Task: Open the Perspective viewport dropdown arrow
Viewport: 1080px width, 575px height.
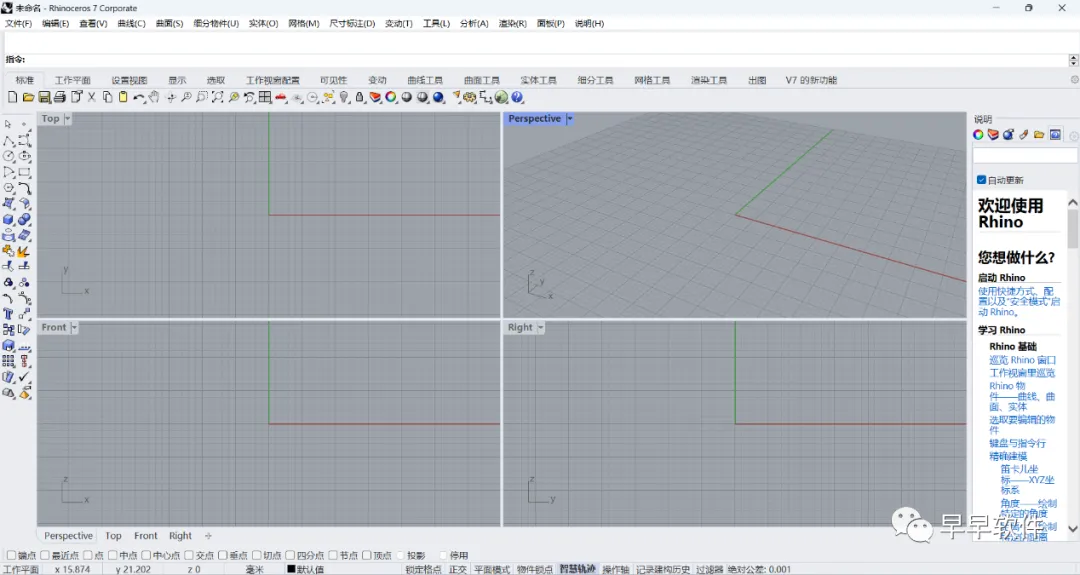Action: pyautogui.click(x=570, y=118)
